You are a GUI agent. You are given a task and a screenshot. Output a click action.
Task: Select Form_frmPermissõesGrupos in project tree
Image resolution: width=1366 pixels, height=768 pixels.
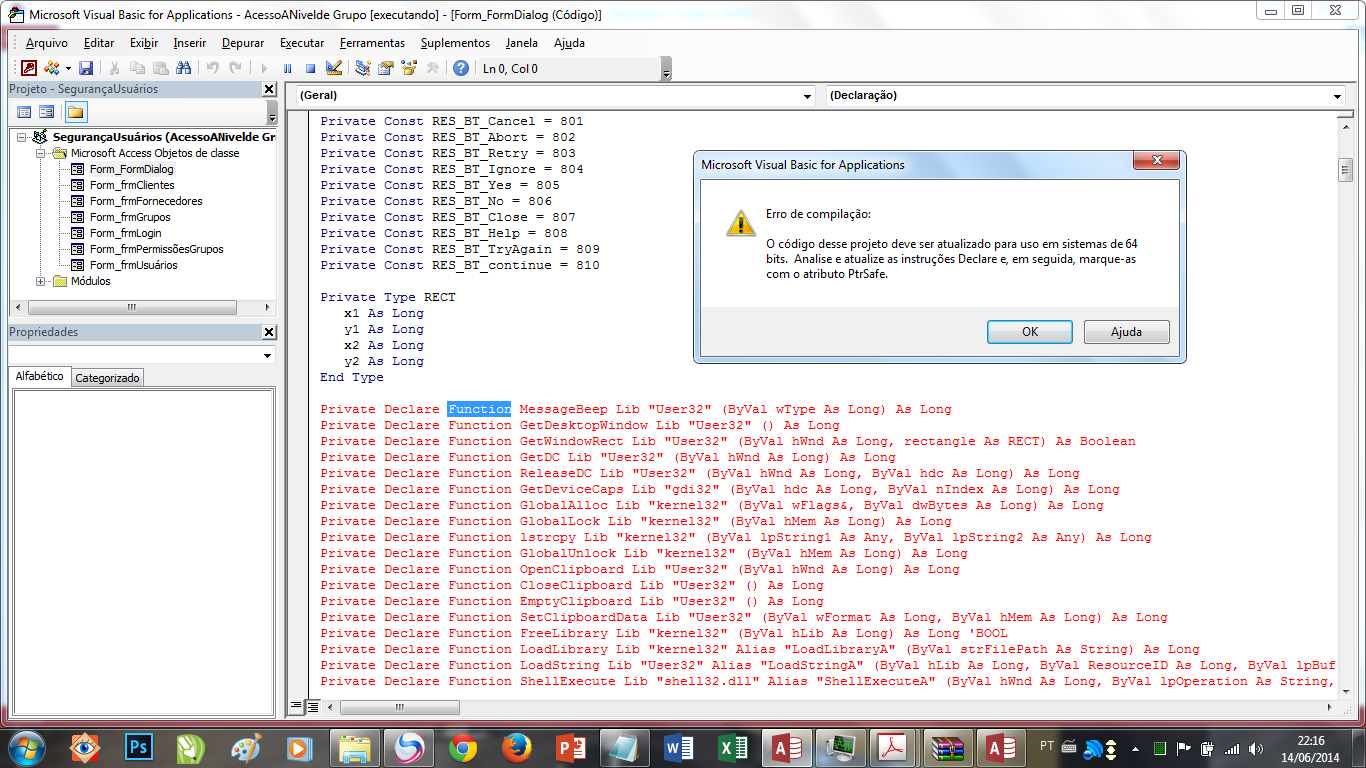pyautogui.click(x=157, y=249)
